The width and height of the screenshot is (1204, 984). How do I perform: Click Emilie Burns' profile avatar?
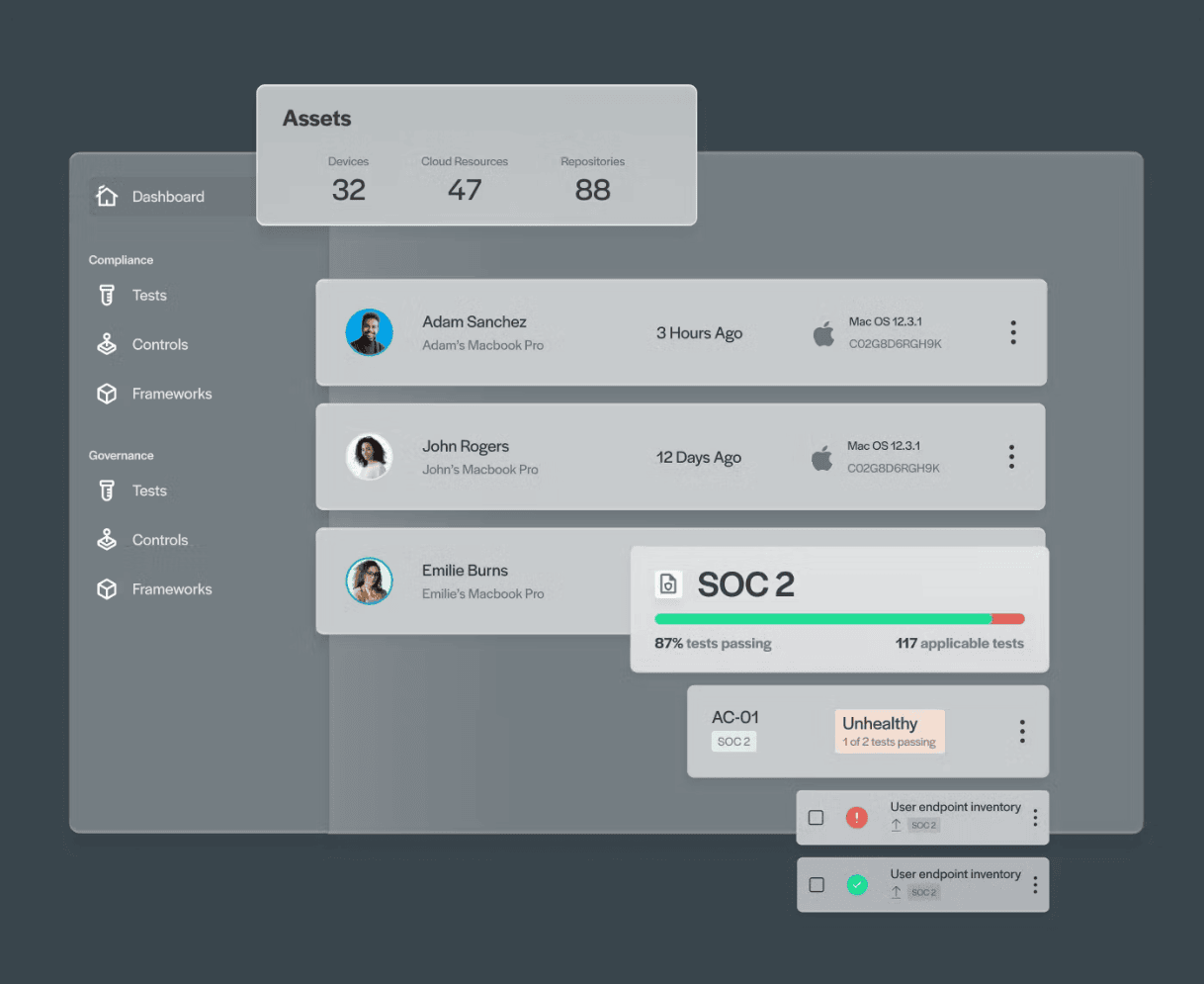tap(369, 581)
